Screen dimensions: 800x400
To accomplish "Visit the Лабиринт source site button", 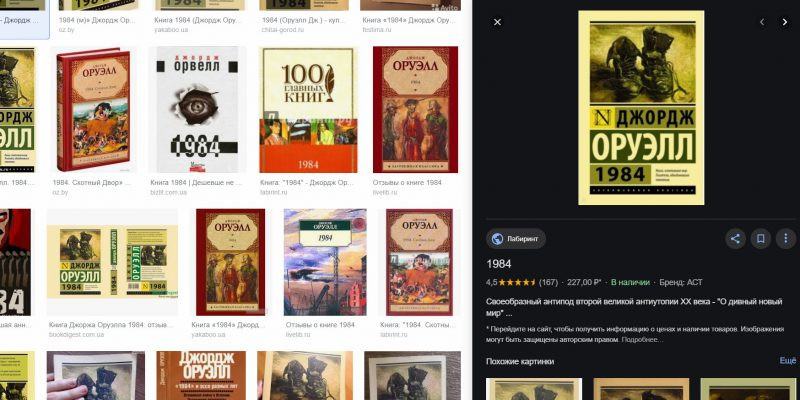I will [x=516, y=239].
